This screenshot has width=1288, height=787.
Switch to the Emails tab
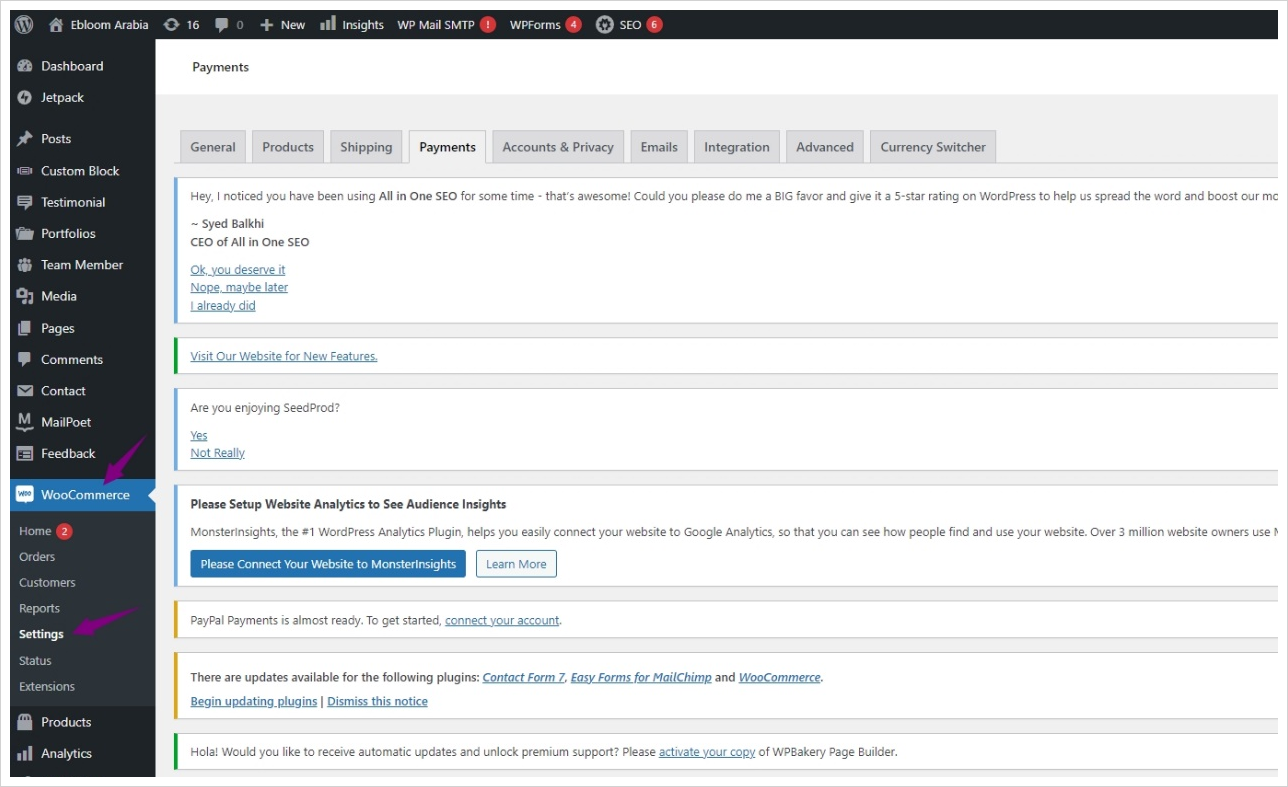(659, 147)
